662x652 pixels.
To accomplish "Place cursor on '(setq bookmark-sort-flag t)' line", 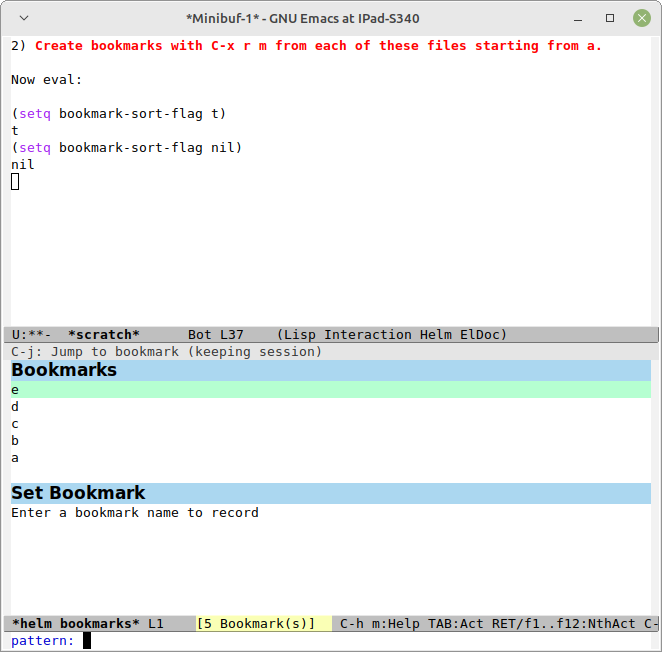I will tap(119, 114).
